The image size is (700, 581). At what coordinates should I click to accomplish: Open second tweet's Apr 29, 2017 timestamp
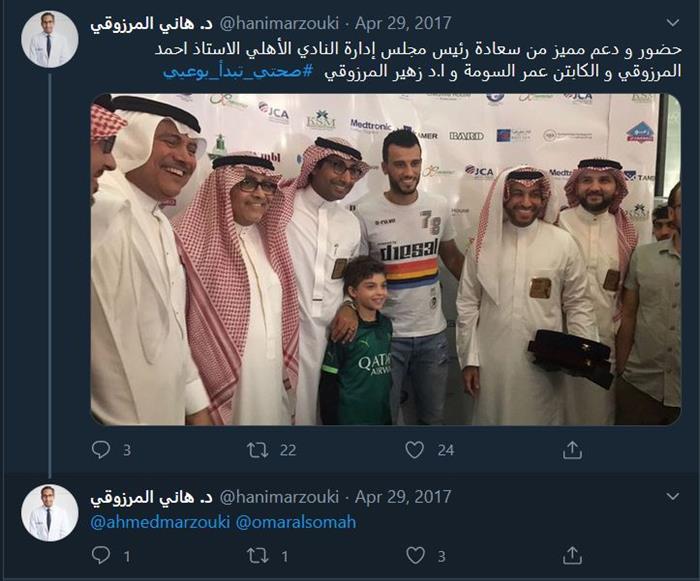point(403,497)
